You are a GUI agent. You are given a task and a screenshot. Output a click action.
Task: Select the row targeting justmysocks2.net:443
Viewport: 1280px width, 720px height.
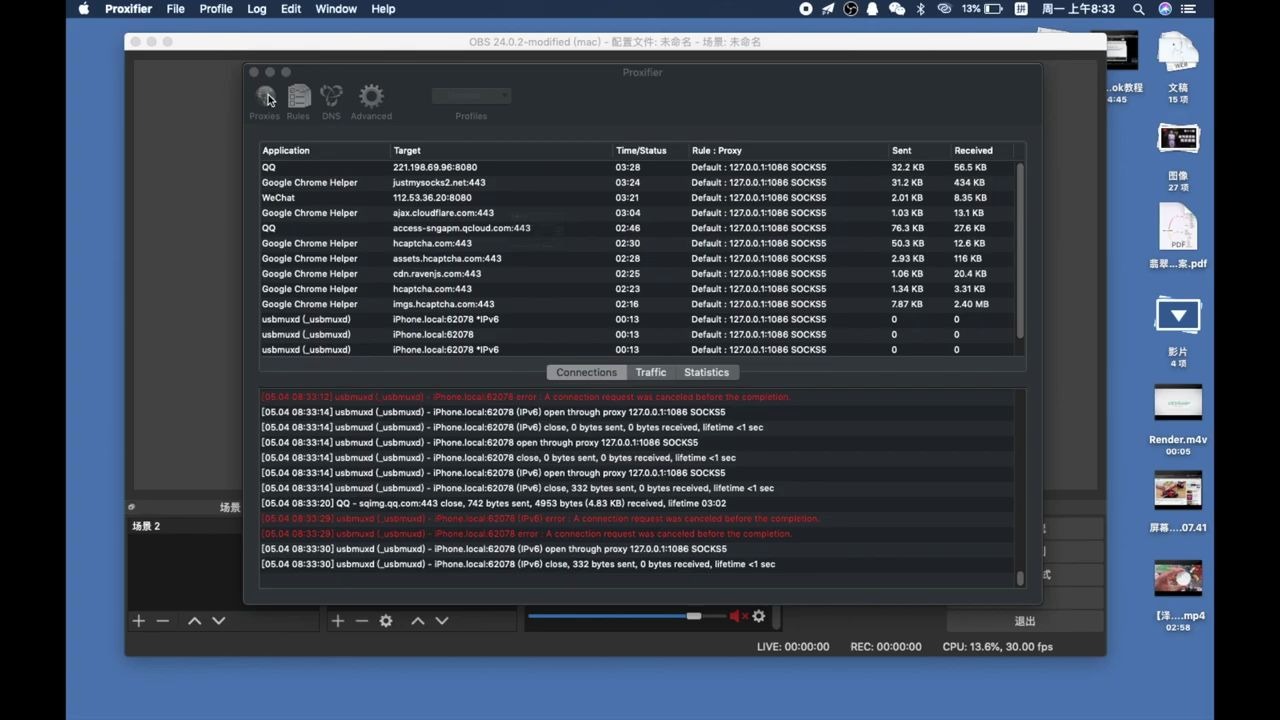(637, 183)
